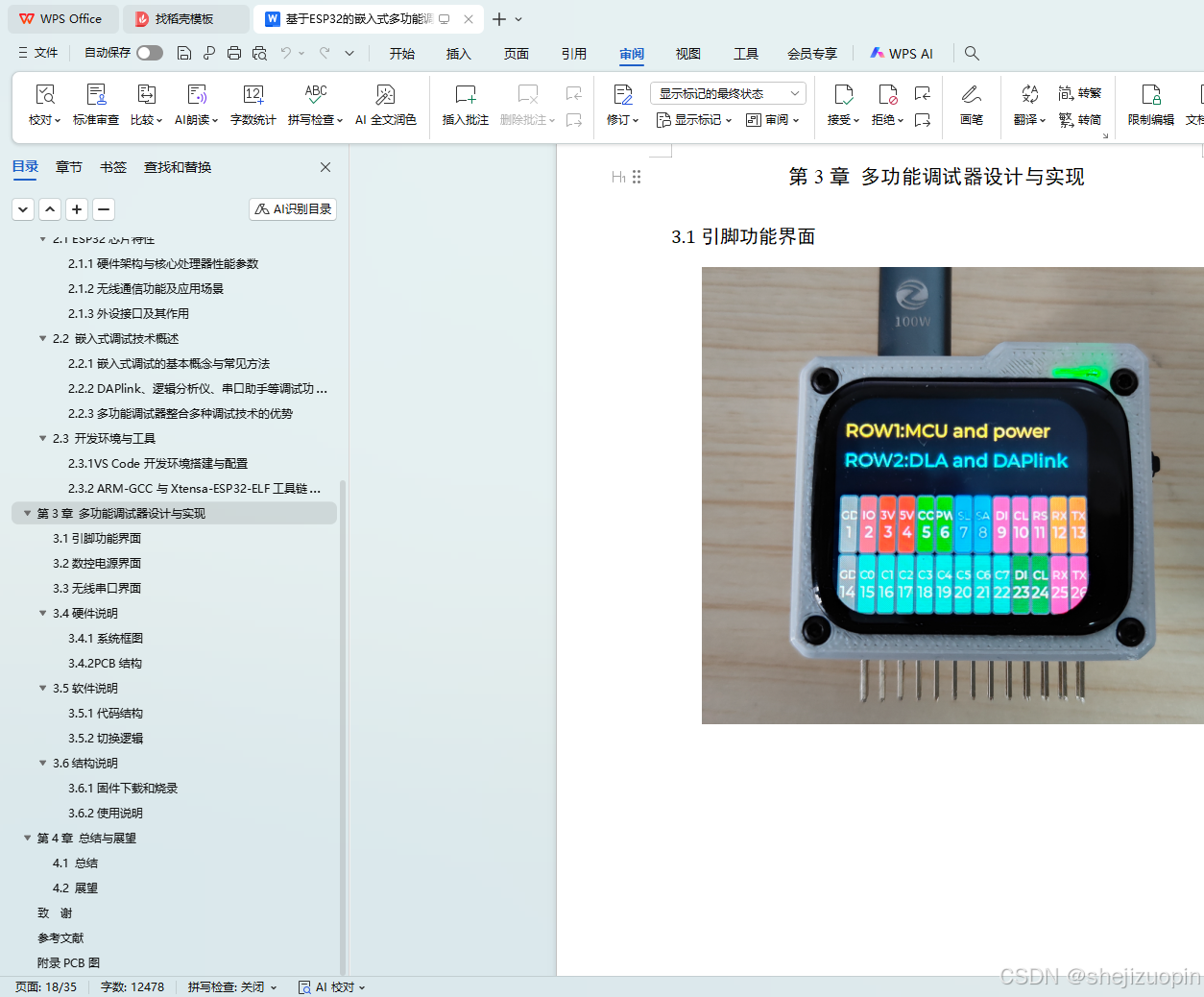Enable 限制编辑 restrict editing
Screen dimensions: 1204x997
tap(1149, 104)
